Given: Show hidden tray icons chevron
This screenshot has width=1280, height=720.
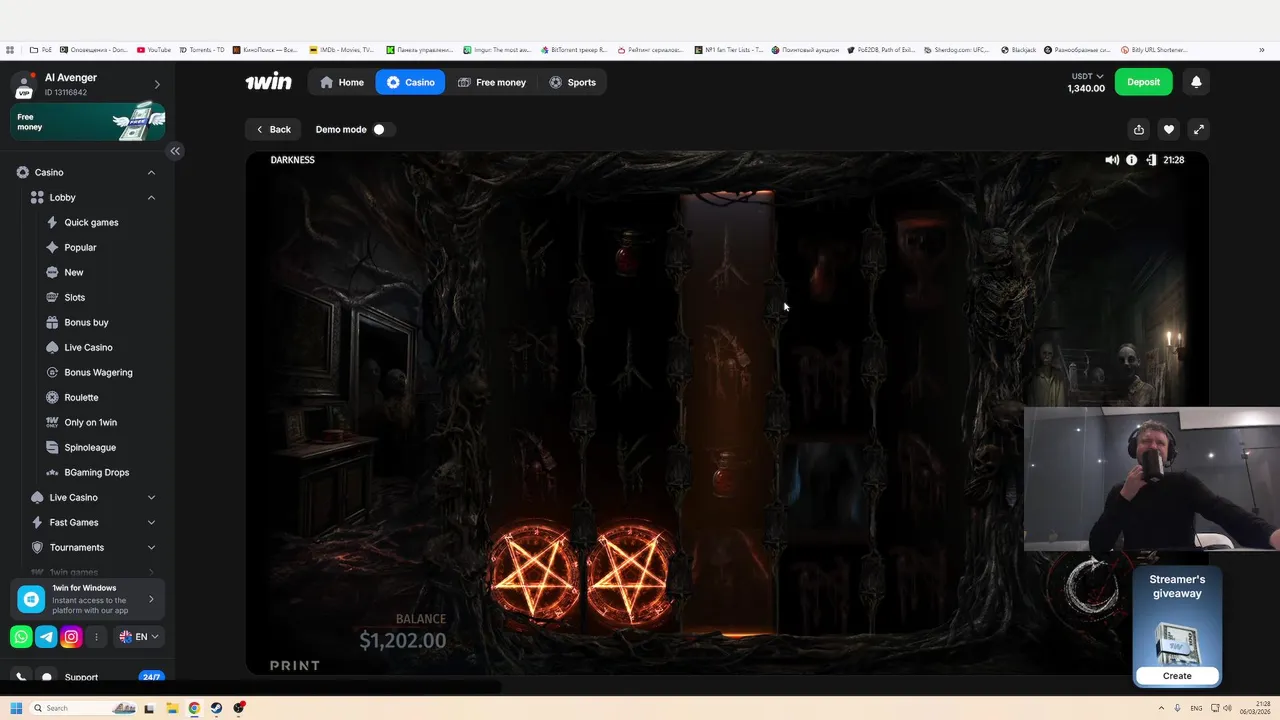Looking at the screenshot, I should point(1161,708).
